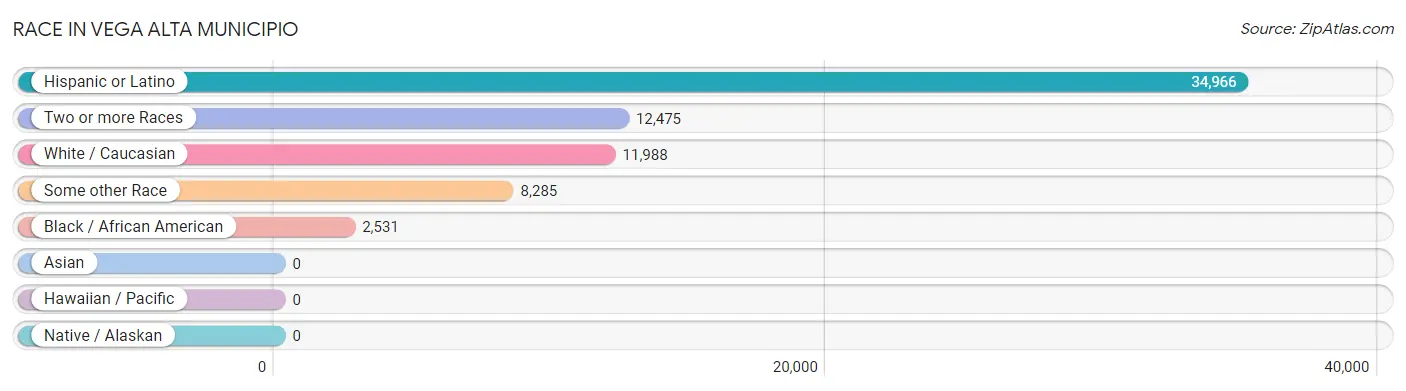Click the 8,285 value label

[x=538, y=190]
